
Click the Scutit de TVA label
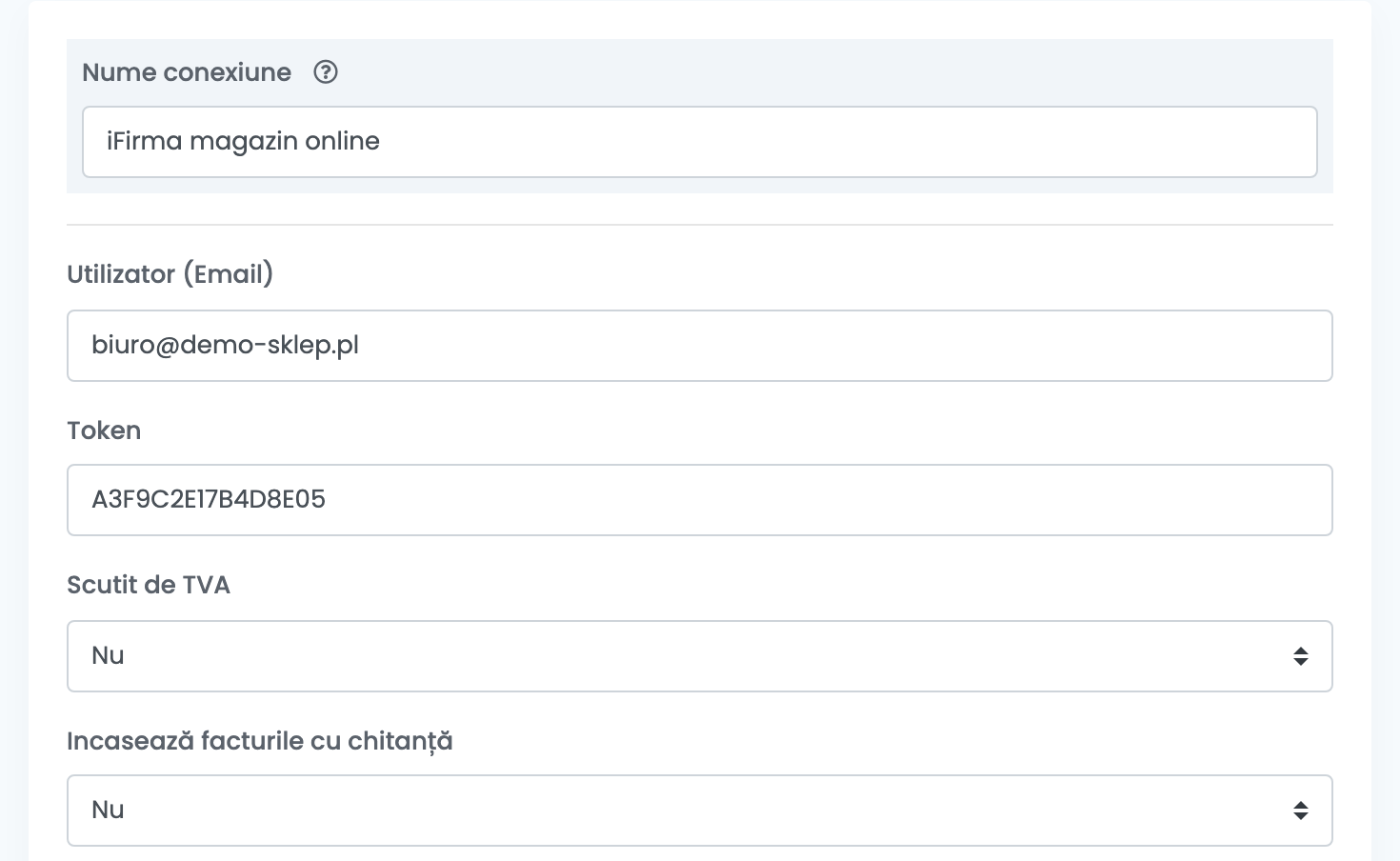[149, 585]
